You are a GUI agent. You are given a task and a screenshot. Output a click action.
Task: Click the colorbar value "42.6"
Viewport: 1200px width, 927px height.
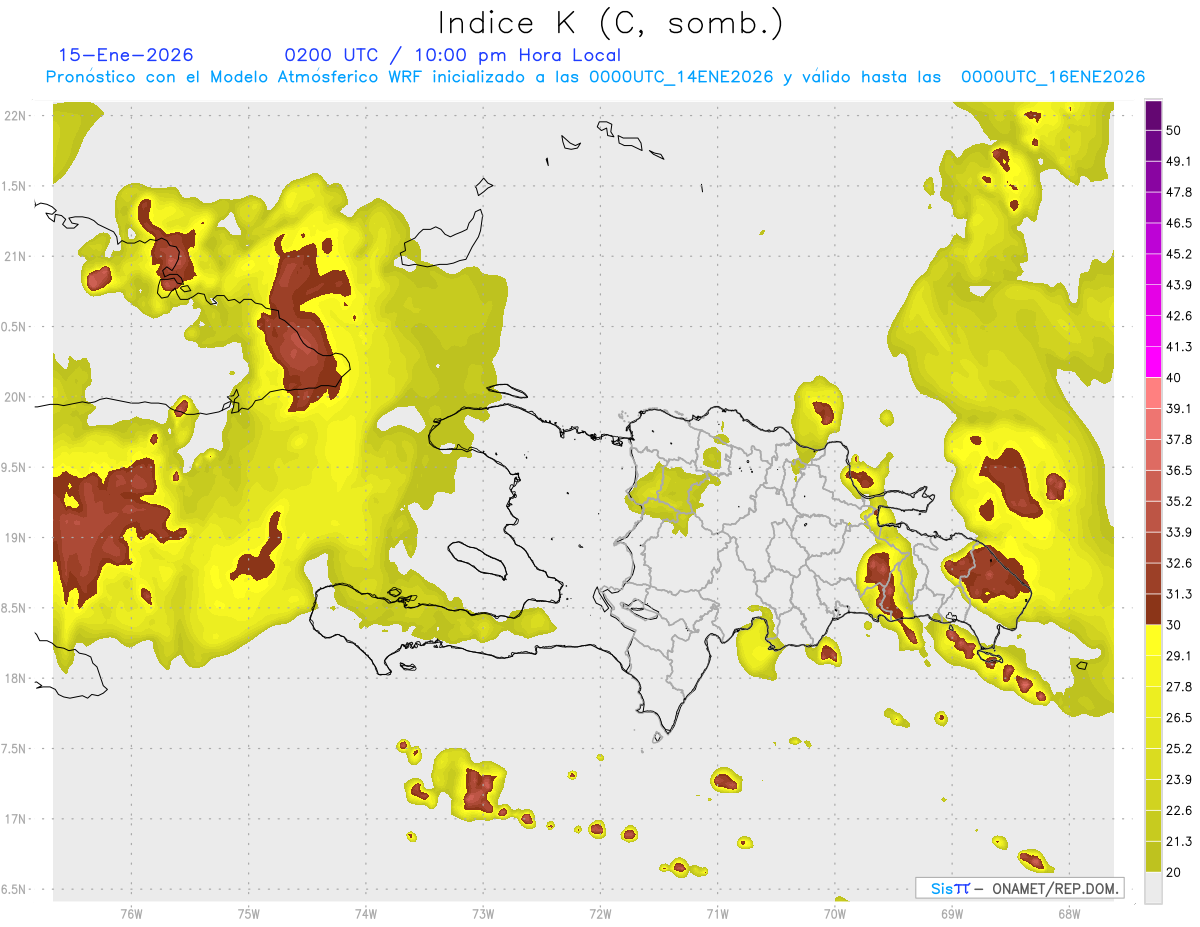pyautogui.click(x=1178, y=316)
